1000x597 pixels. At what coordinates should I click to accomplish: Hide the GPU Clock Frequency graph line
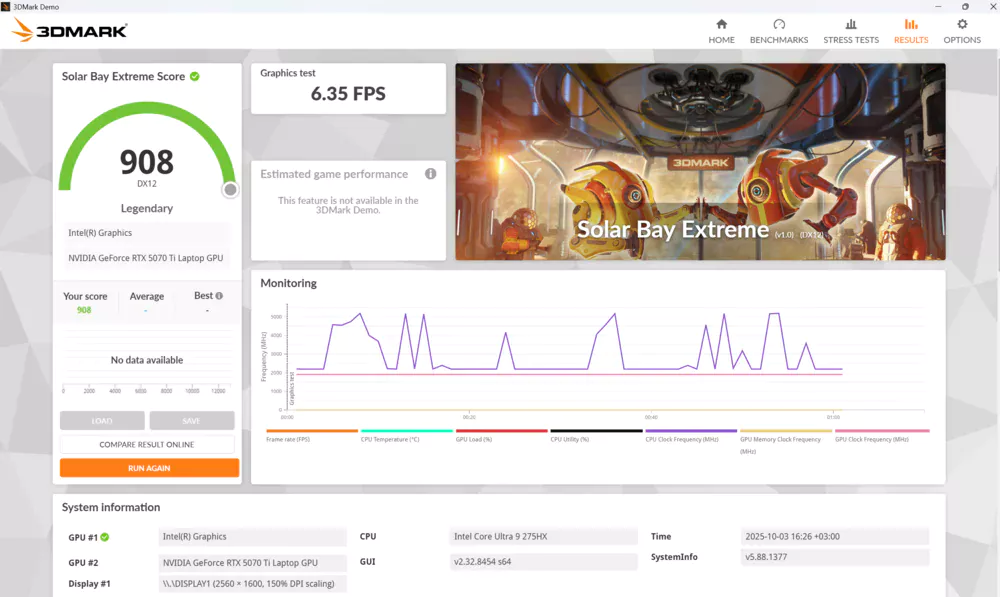coord(870,437)
